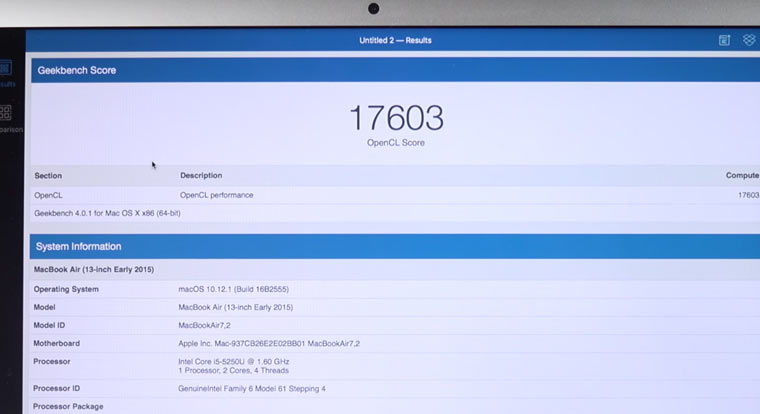Click the window title 'Untitled 2 — Results'

(395, 40)
